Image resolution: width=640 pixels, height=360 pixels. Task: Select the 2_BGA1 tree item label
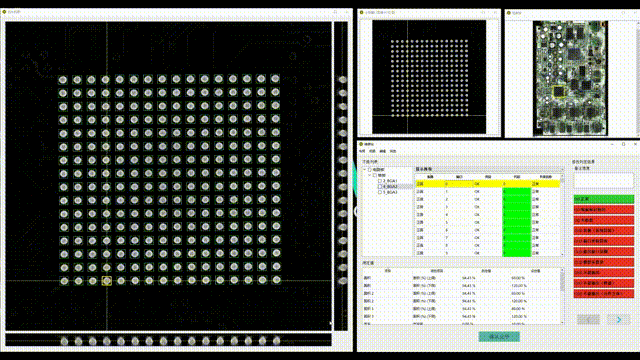(x=390, y=180)
